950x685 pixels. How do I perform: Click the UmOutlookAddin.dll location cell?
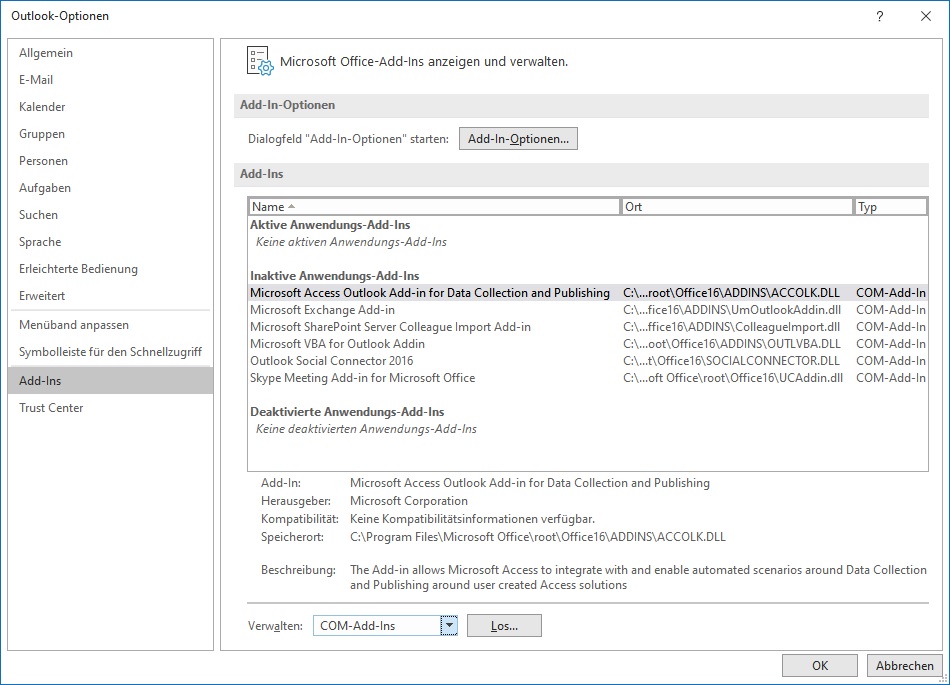tap(732, 309)
